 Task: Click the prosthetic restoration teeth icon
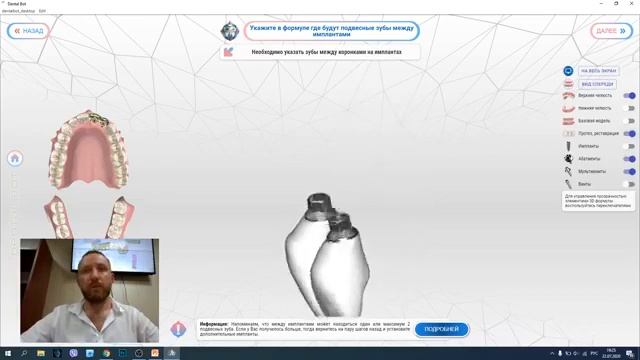[x=568, y=134]
